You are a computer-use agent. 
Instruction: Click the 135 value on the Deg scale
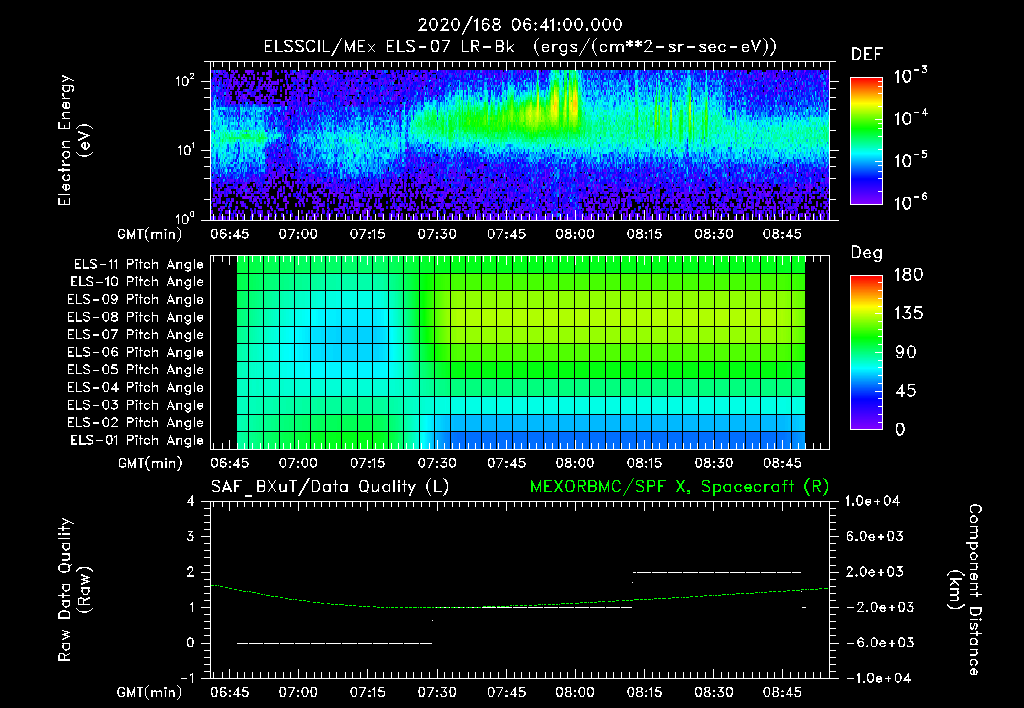(x=908, y=314)
